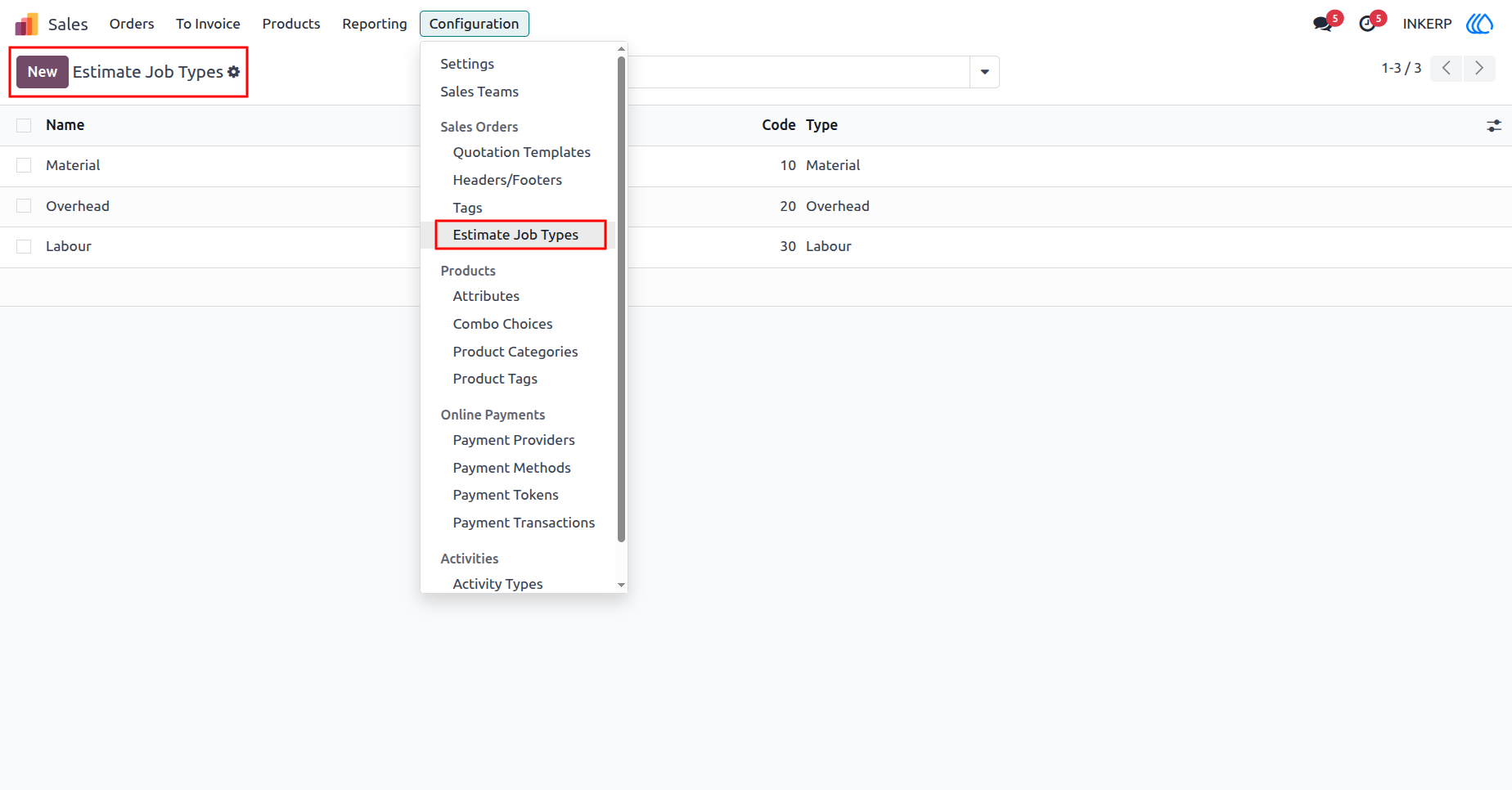Check the Material row checkbox
The height and width of the screenshot is (790, 1512).
pyautogui.click(x=24, y=165)
